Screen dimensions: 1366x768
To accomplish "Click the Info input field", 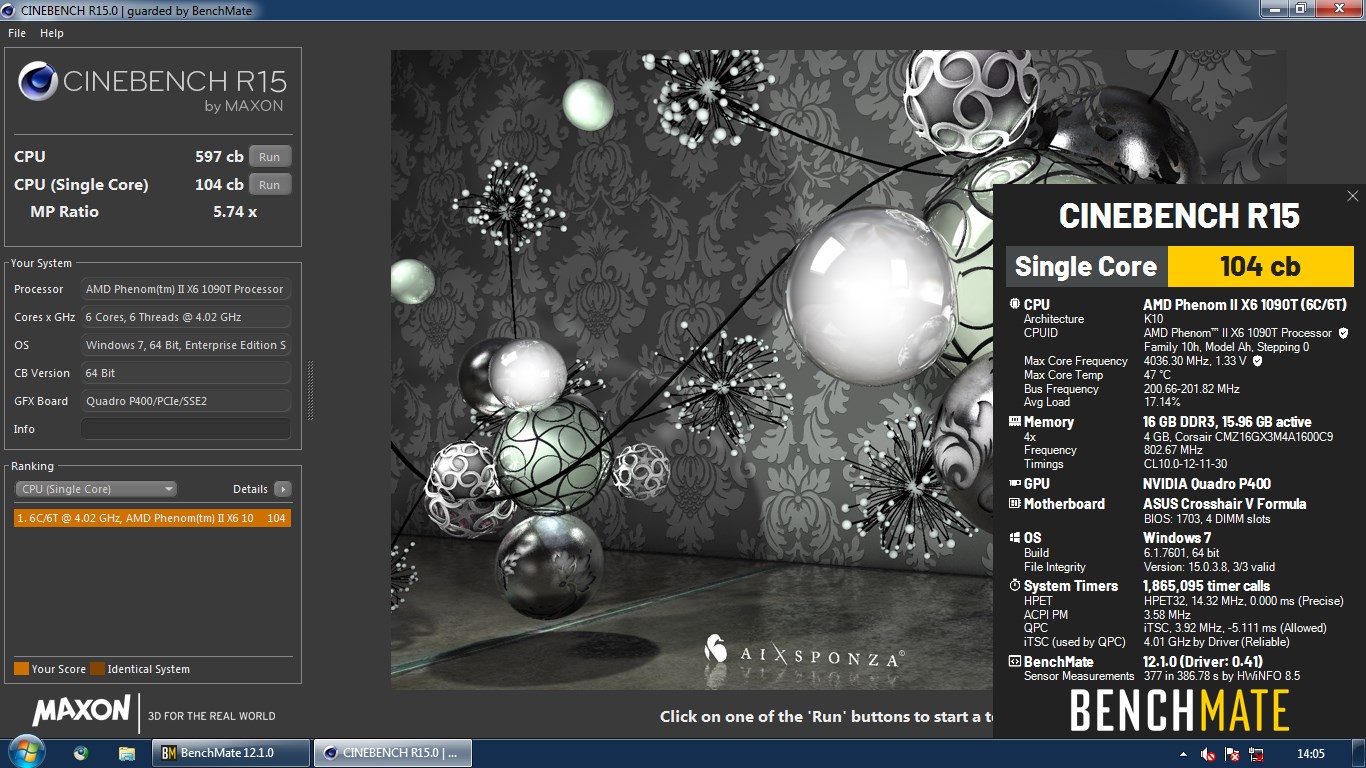I will pos(186,429).
